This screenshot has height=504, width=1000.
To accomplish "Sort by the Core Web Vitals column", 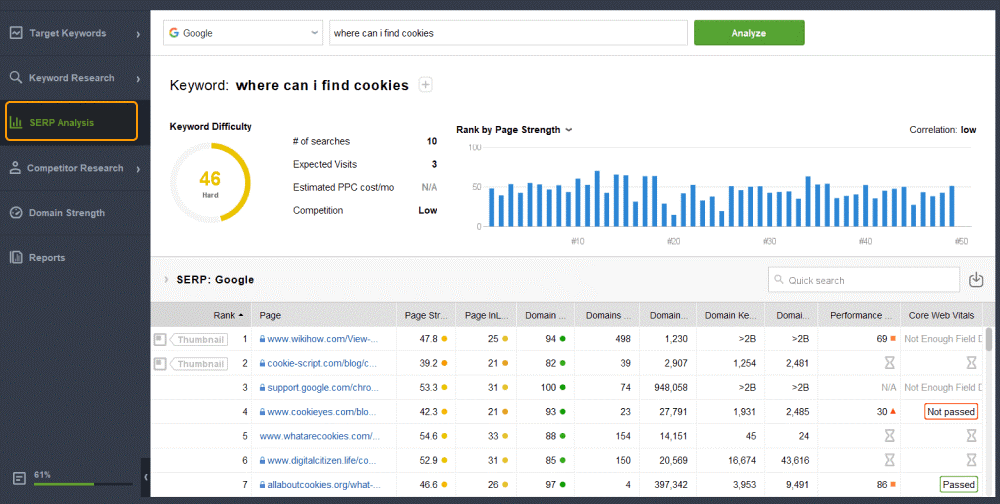I will [x=941, y=315].
